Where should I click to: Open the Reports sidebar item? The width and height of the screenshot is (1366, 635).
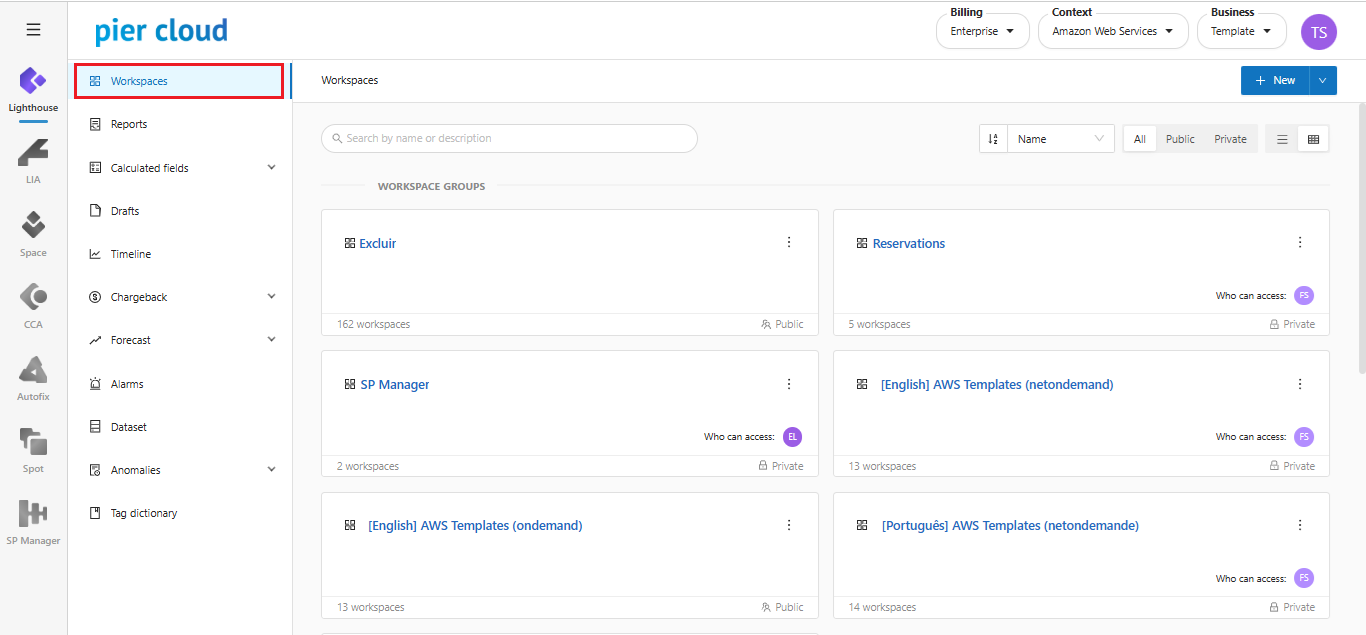pyautogui.click(x=129, y=124)
